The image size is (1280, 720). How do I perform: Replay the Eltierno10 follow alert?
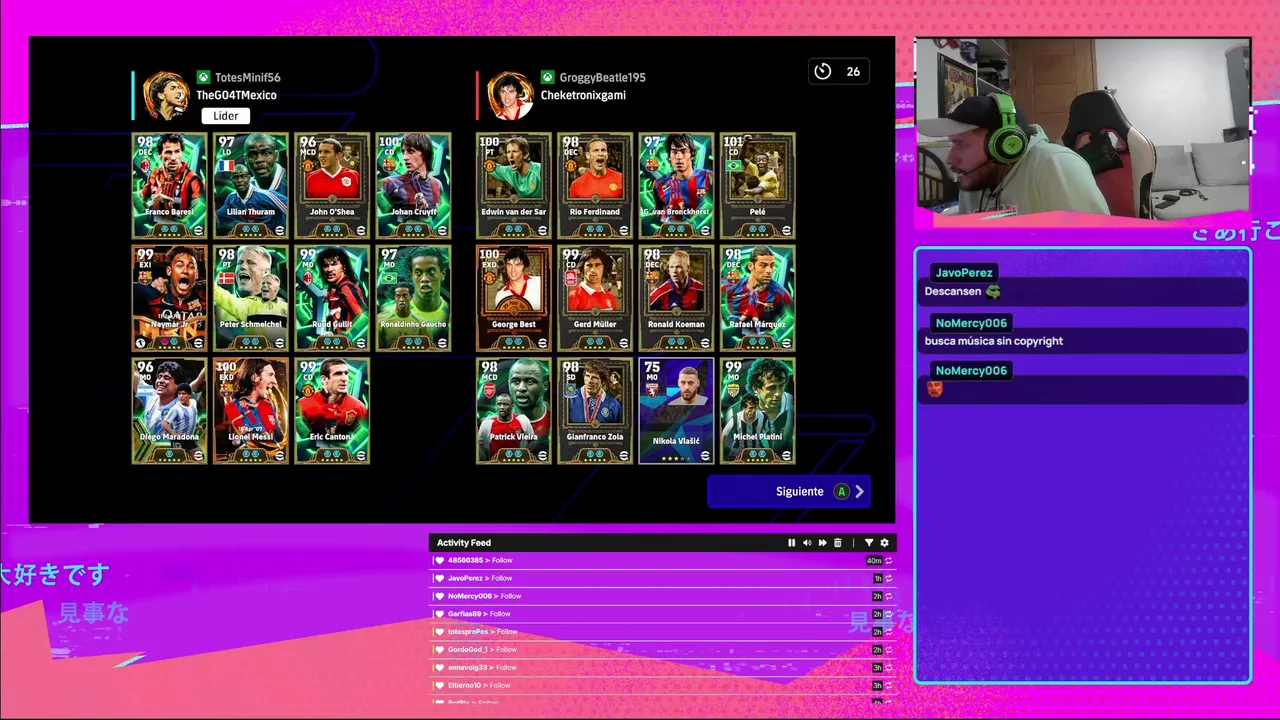tap(888, 686)
